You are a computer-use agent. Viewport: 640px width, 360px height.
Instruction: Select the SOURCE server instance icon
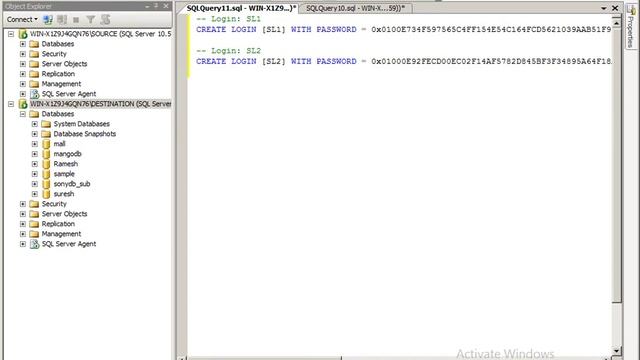23,34
